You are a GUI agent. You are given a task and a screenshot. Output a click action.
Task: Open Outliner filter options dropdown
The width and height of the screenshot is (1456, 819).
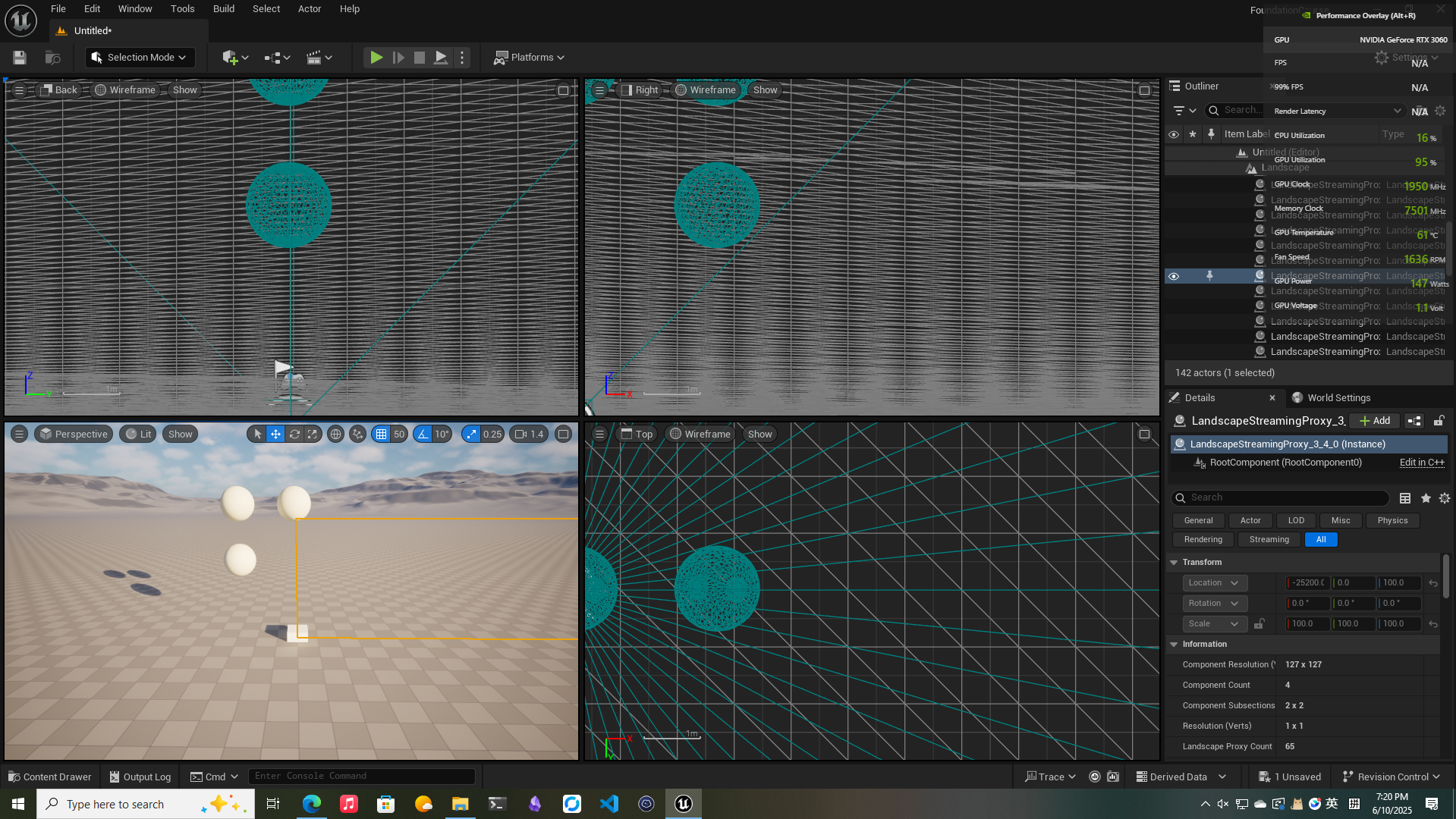(1184, 111)
